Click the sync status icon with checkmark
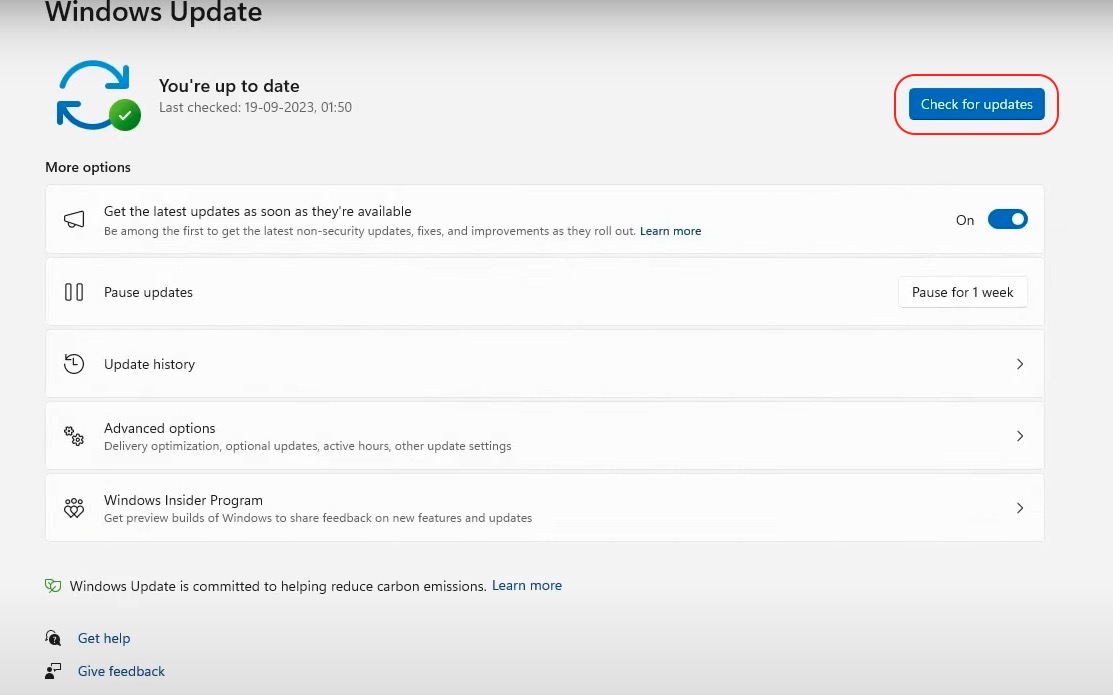This screenshot has height=695, width=1113. point(98,96)
